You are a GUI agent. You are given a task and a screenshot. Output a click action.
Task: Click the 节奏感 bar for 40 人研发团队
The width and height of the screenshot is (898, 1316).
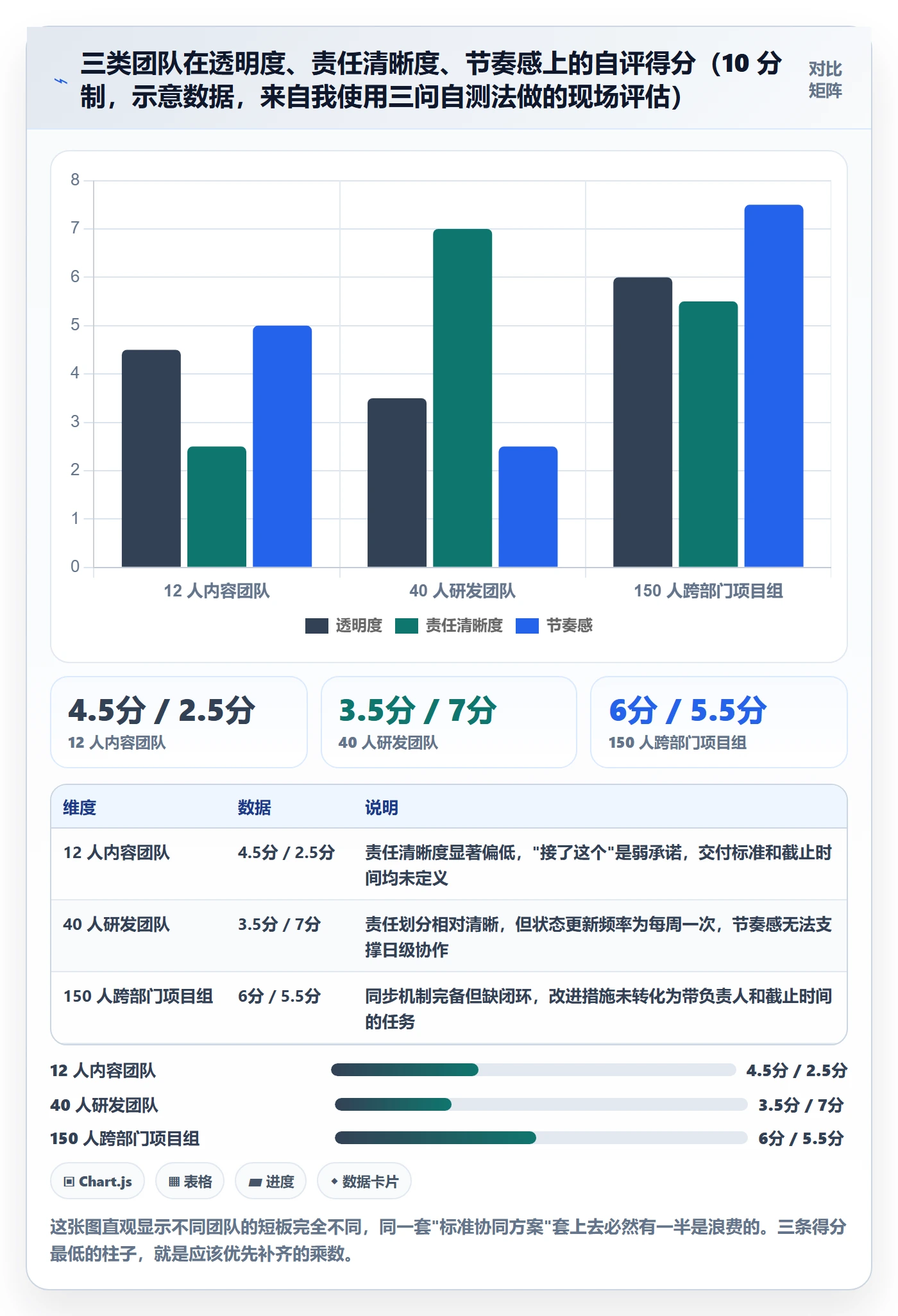click(528, 507)
